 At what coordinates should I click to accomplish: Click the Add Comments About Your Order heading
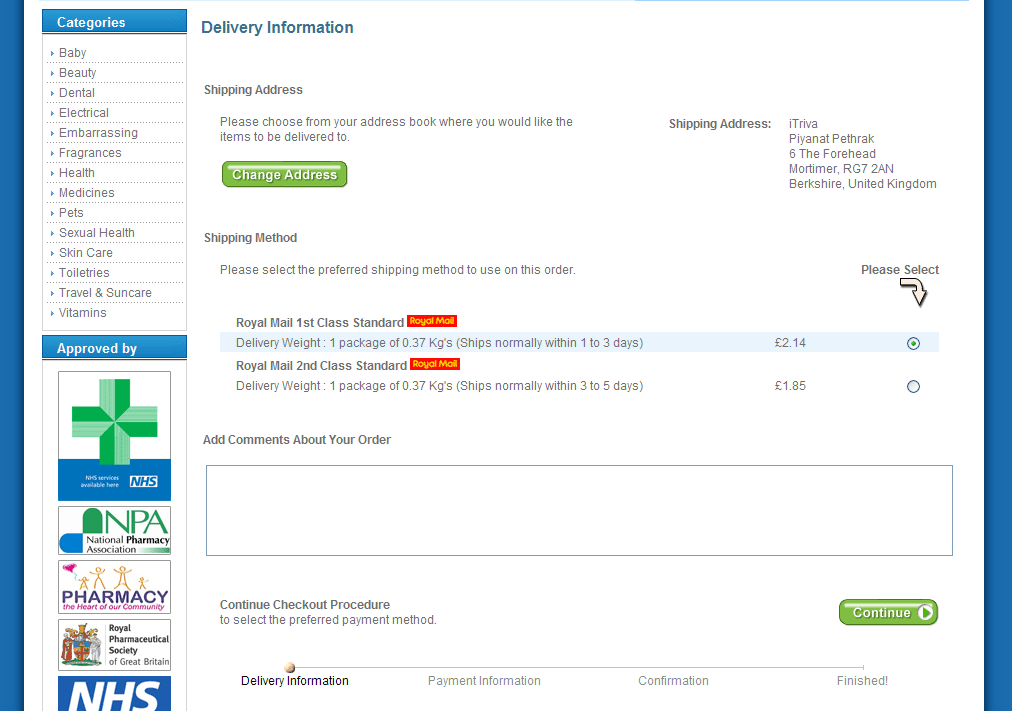pyautogui.click(x=297, y=440)
